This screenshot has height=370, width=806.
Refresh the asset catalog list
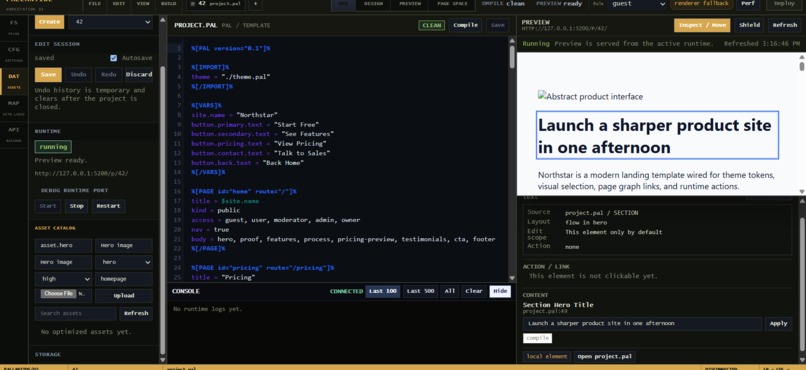(136, 313)
